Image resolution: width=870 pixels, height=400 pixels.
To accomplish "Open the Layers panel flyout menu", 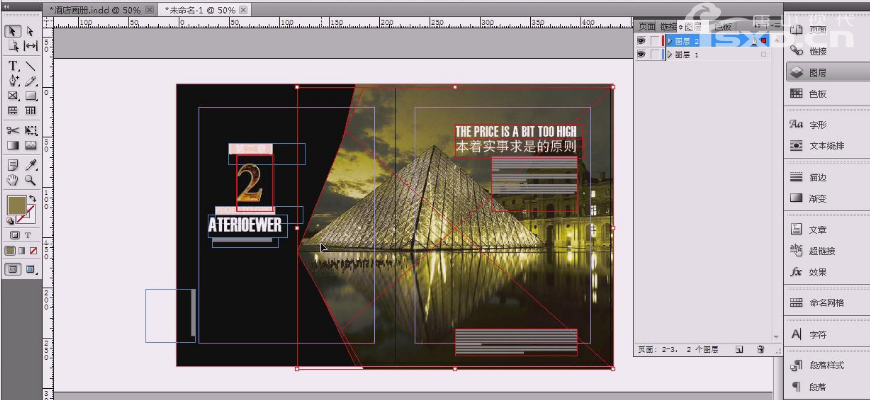I will pos(772,26).
